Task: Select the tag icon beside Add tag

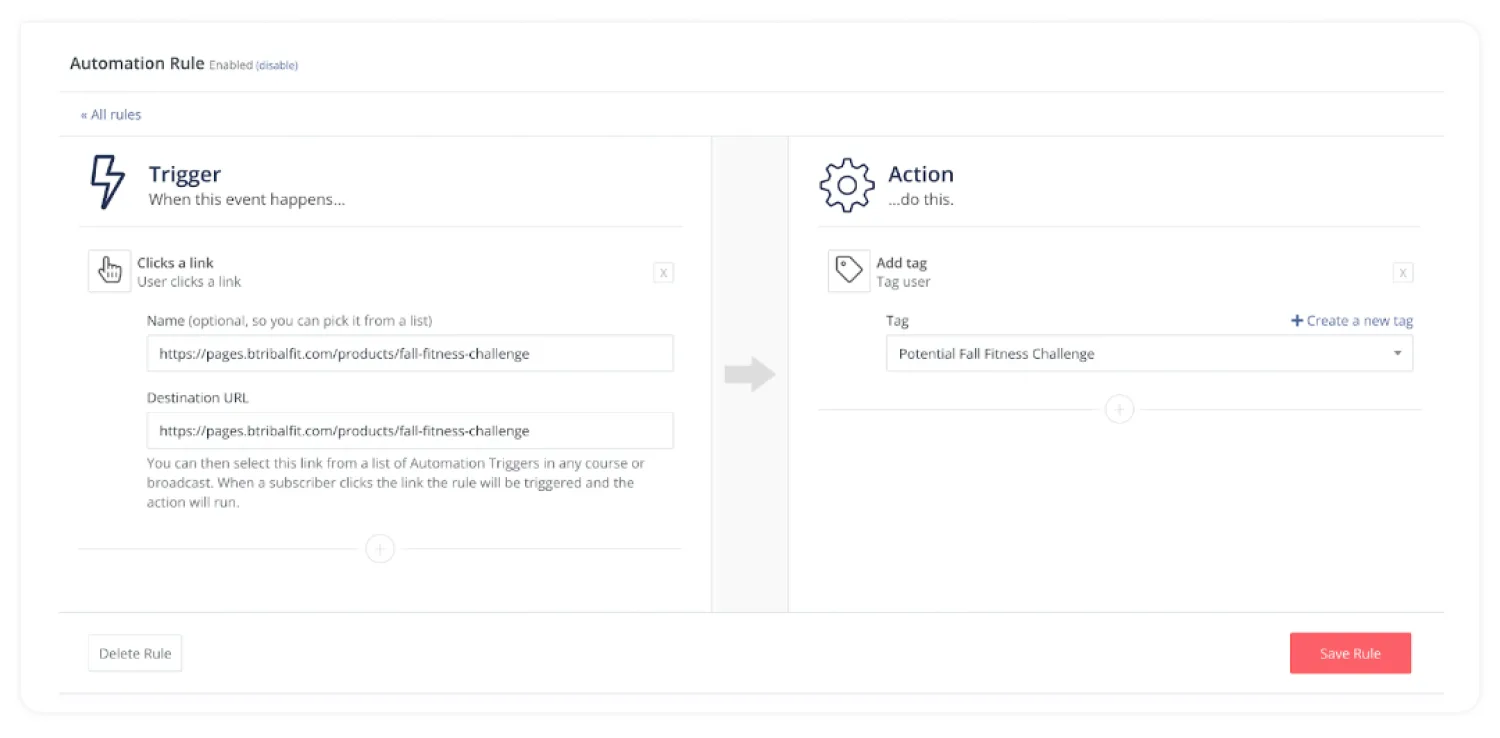Action: (849, 271)
